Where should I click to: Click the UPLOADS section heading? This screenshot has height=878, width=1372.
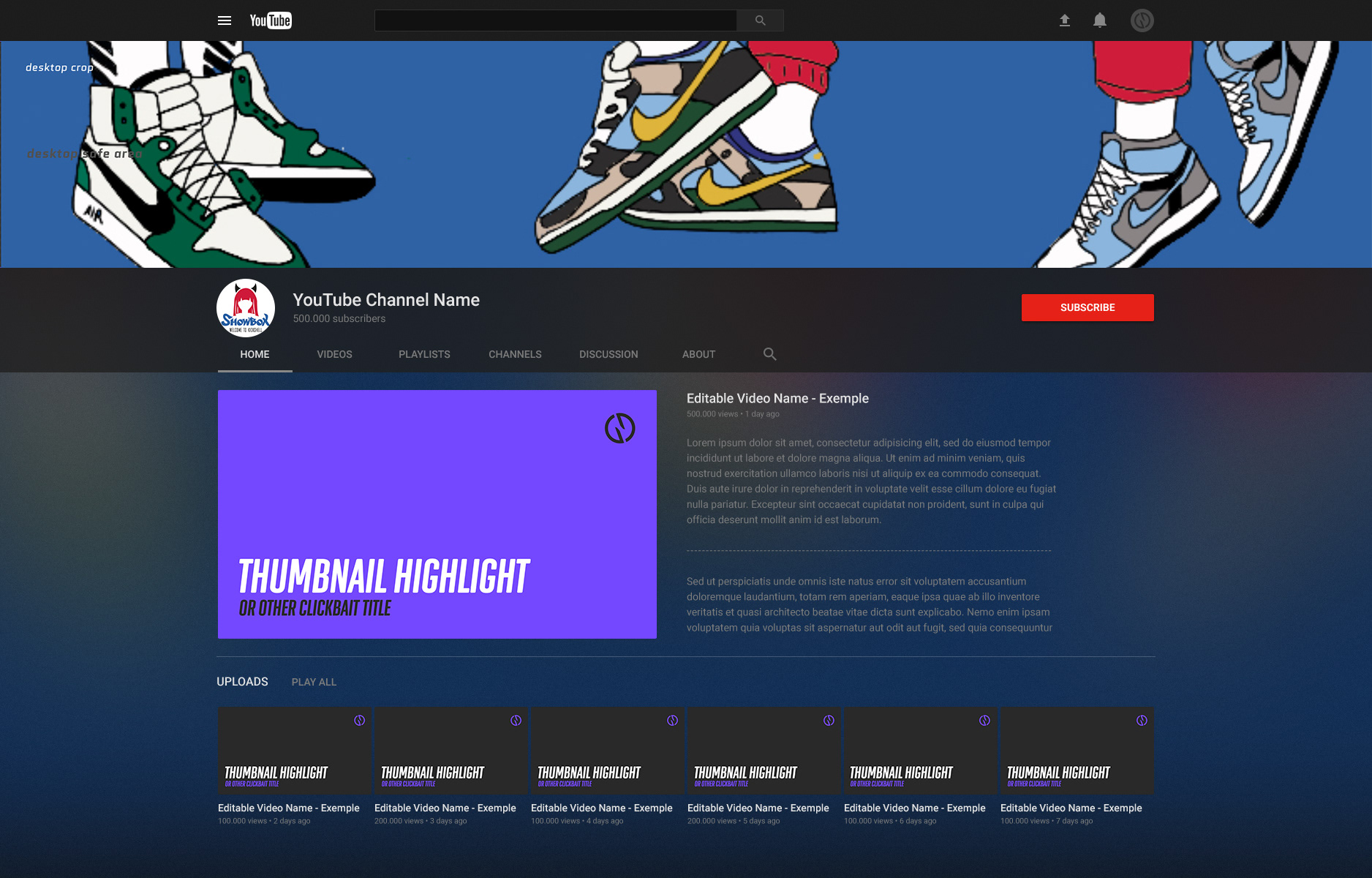tap(242, 681)
